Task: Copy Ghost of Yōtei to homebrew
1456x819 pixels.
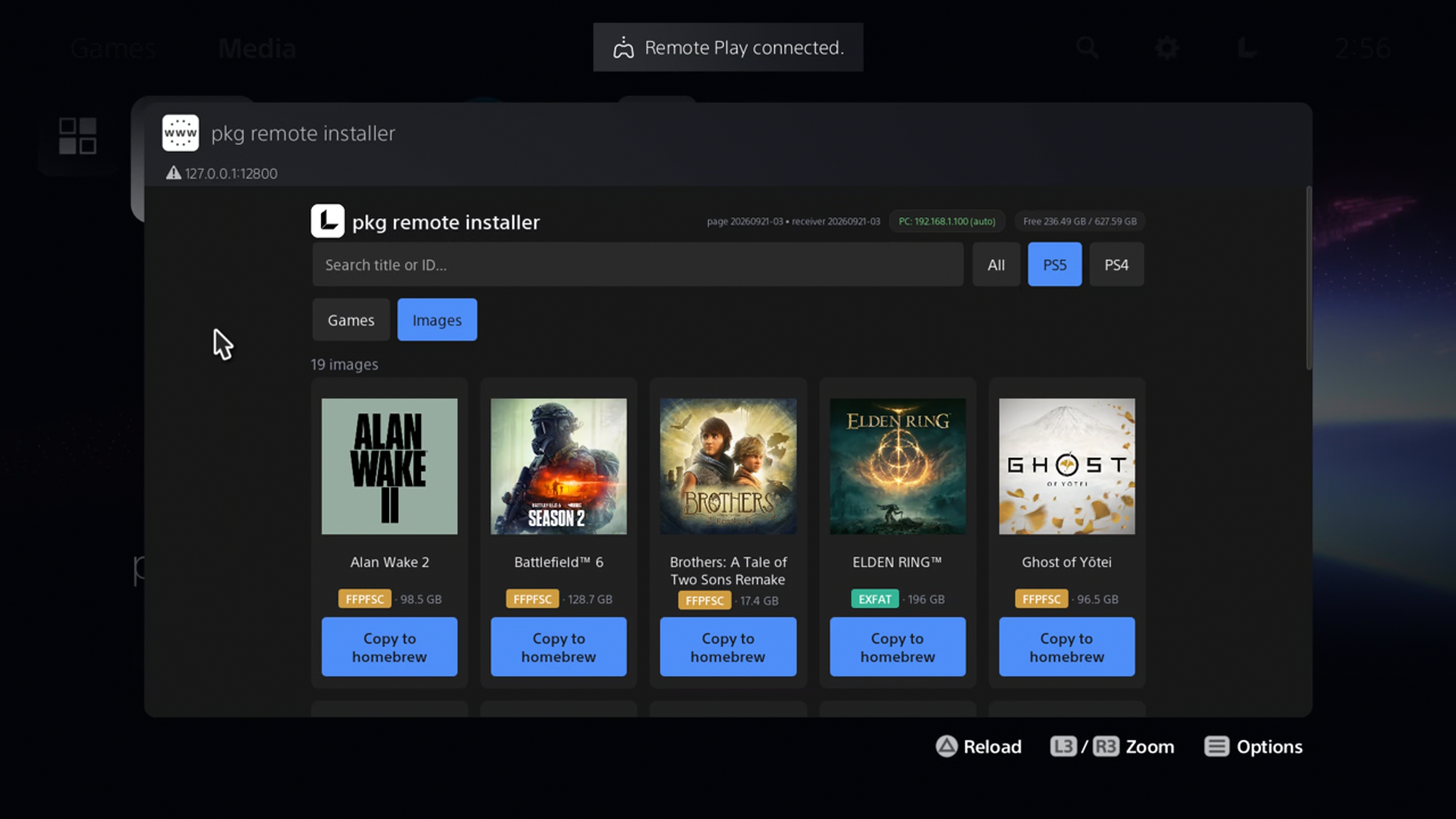Action: 1067,647
